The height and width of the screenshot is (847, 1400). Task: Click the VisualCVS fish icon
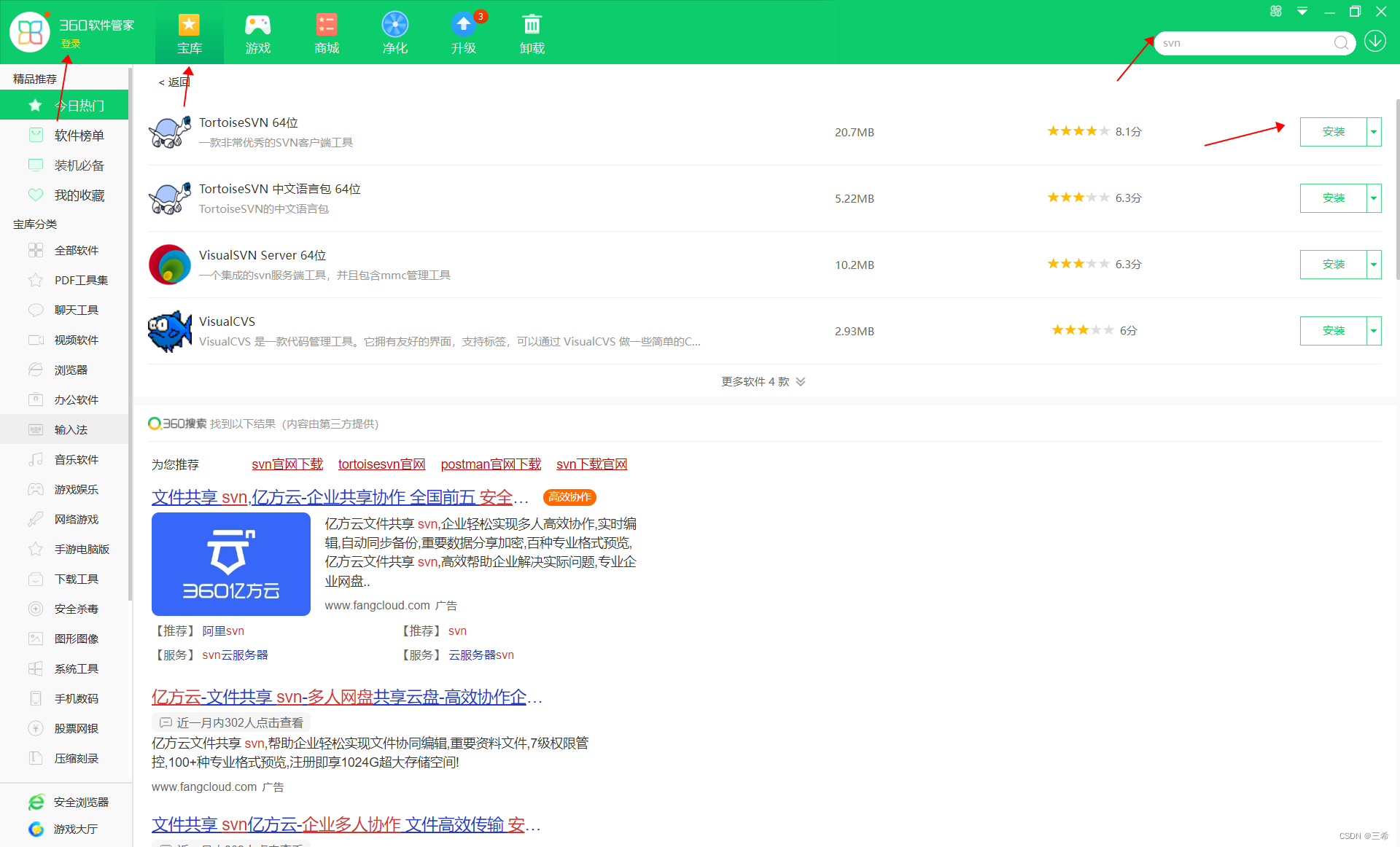170,331
